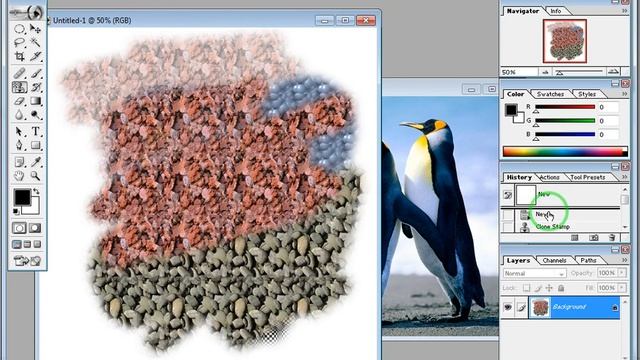This screenshot has width=640, height=360.
Task: Create new document from current history state
Action: point(575,238)
